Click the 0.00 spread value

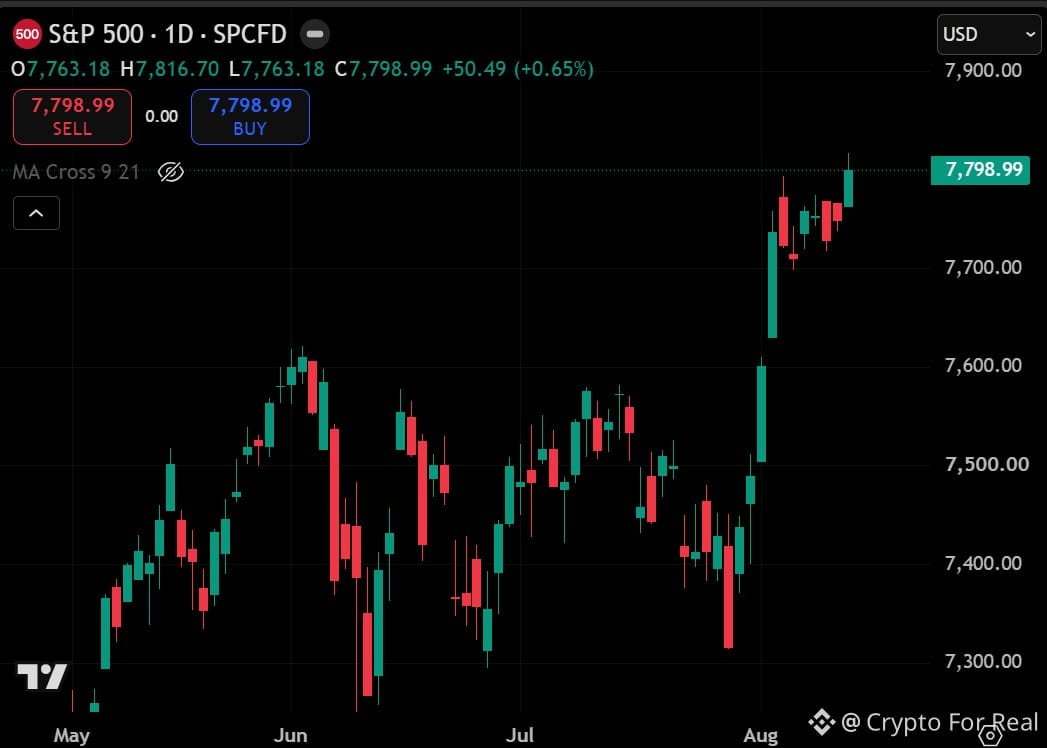[x=162, y=117]
